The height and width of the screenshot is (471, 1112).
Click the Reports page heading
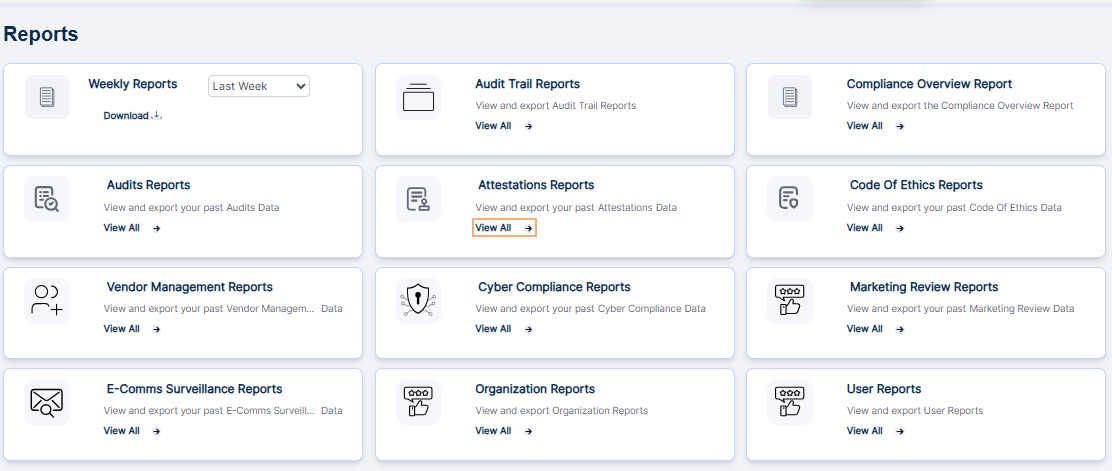[41, 34]
